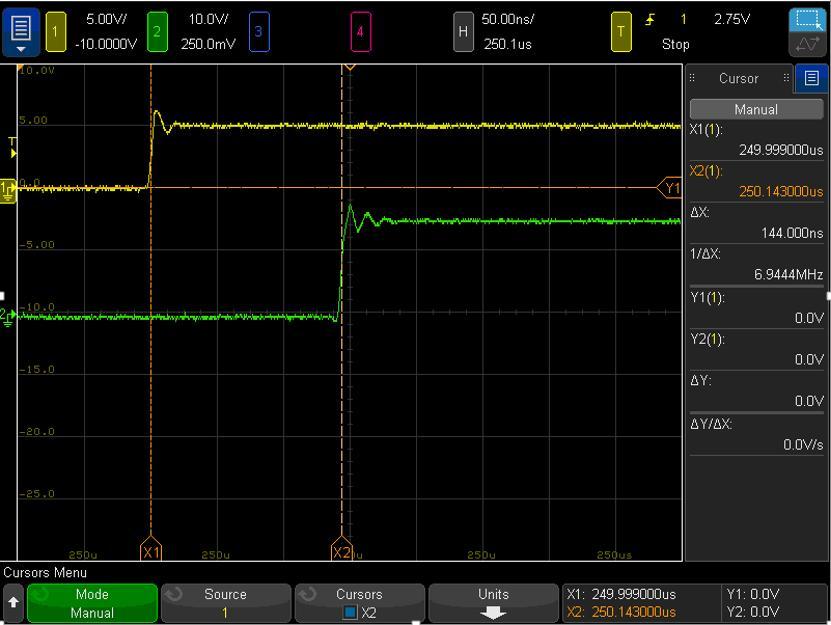Viewport: 831px width, 625px height.
Task: Click the trigger source 1 label
Action: pyautogui.click(x=684, y=20)
